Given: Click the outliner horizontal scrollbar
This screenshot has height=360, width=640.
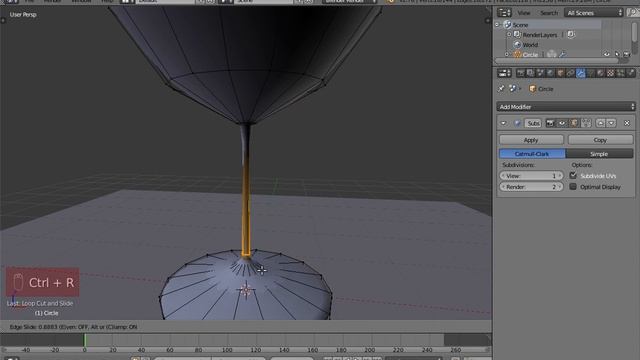Looking at the screenshot, I should click(x=557, y=60).
